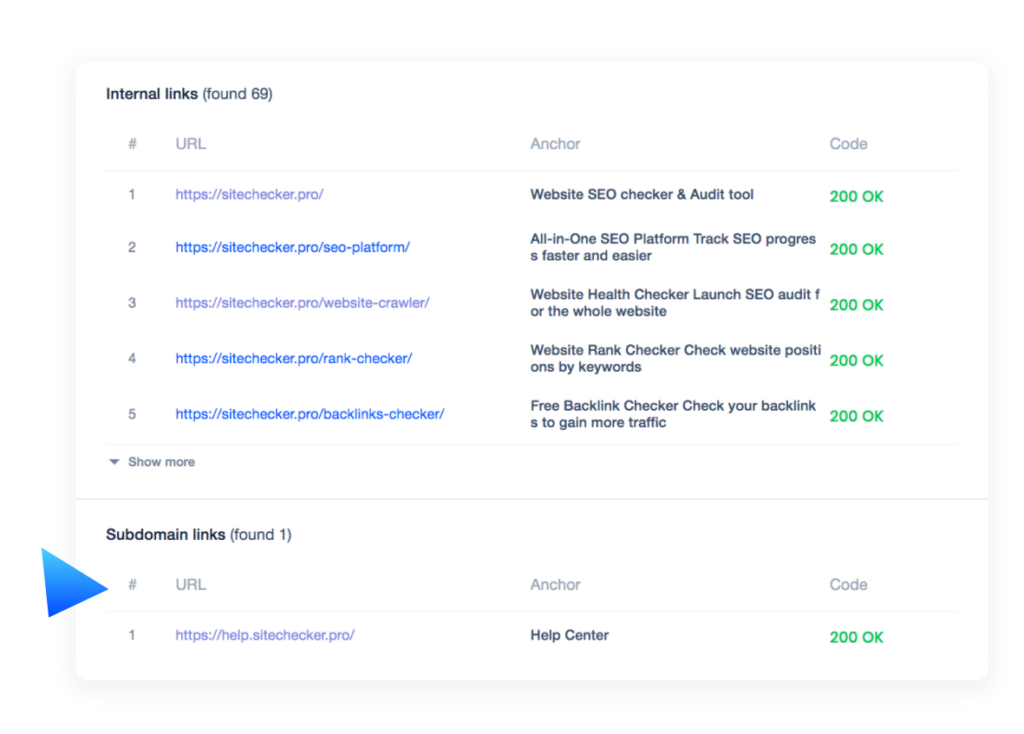Screen dimensions: 1024x734
Task: Click the Show more triangle arrow
Action: tap(114, 462)
